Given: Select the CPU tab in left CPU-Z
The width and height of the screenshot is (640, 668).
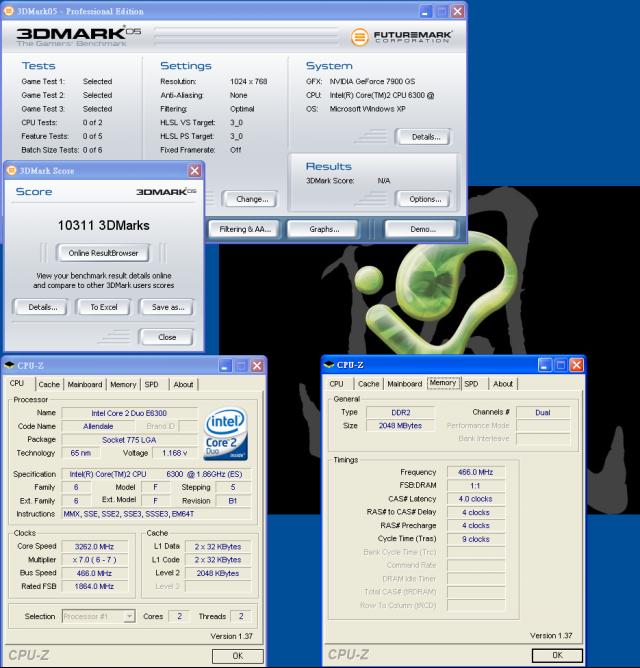Looking at the screenshot, I should (17, 383).
